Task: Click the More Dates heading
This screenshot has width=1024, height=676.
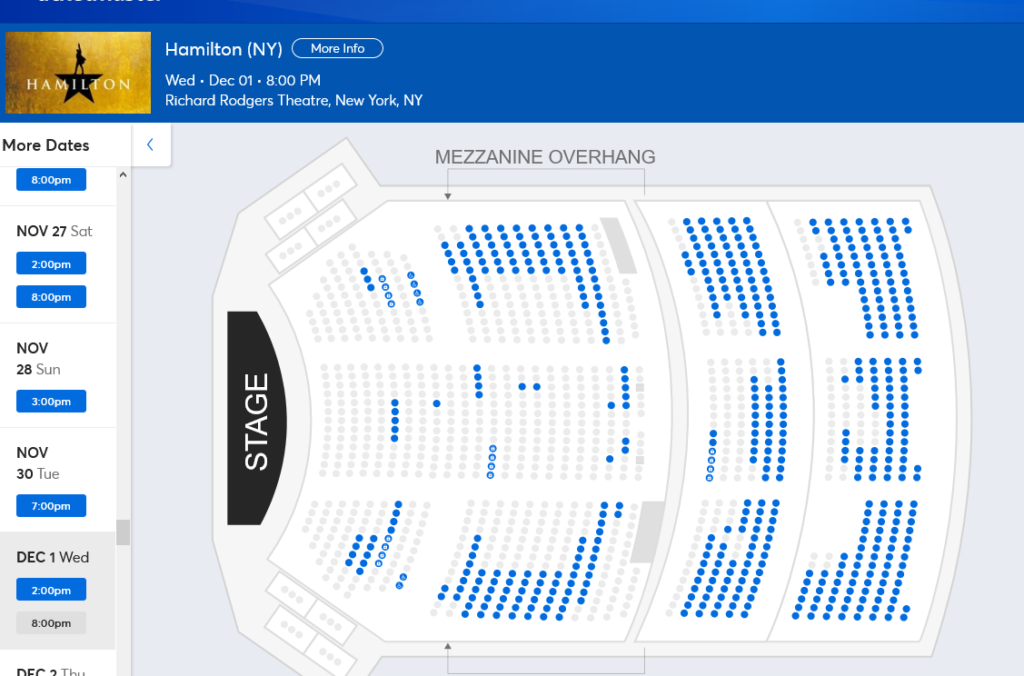Action: pos(46,146)
